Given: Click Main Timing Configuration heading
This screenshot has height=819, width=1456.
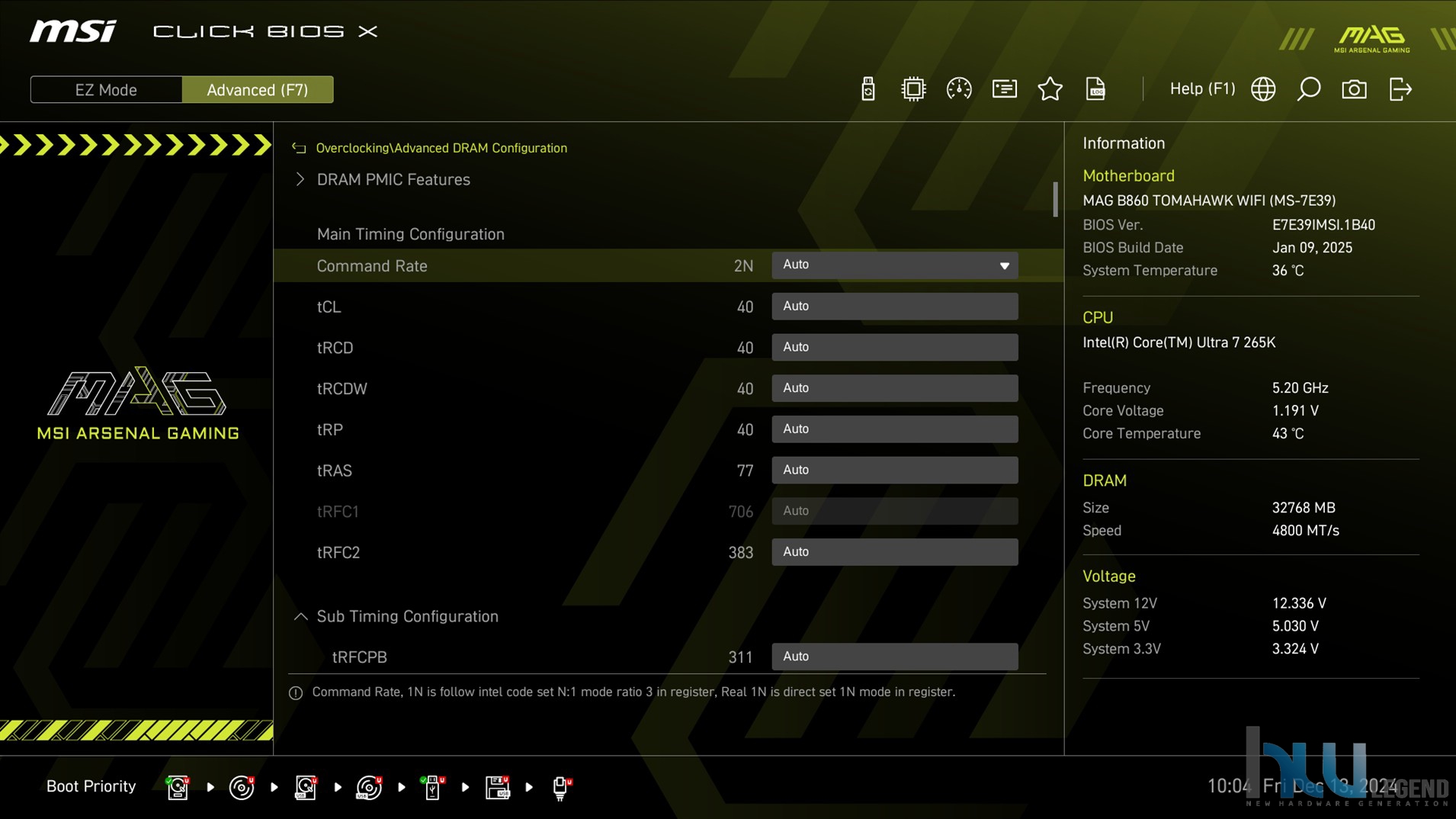Looking at the screenshot, I should tap(410, 234).
